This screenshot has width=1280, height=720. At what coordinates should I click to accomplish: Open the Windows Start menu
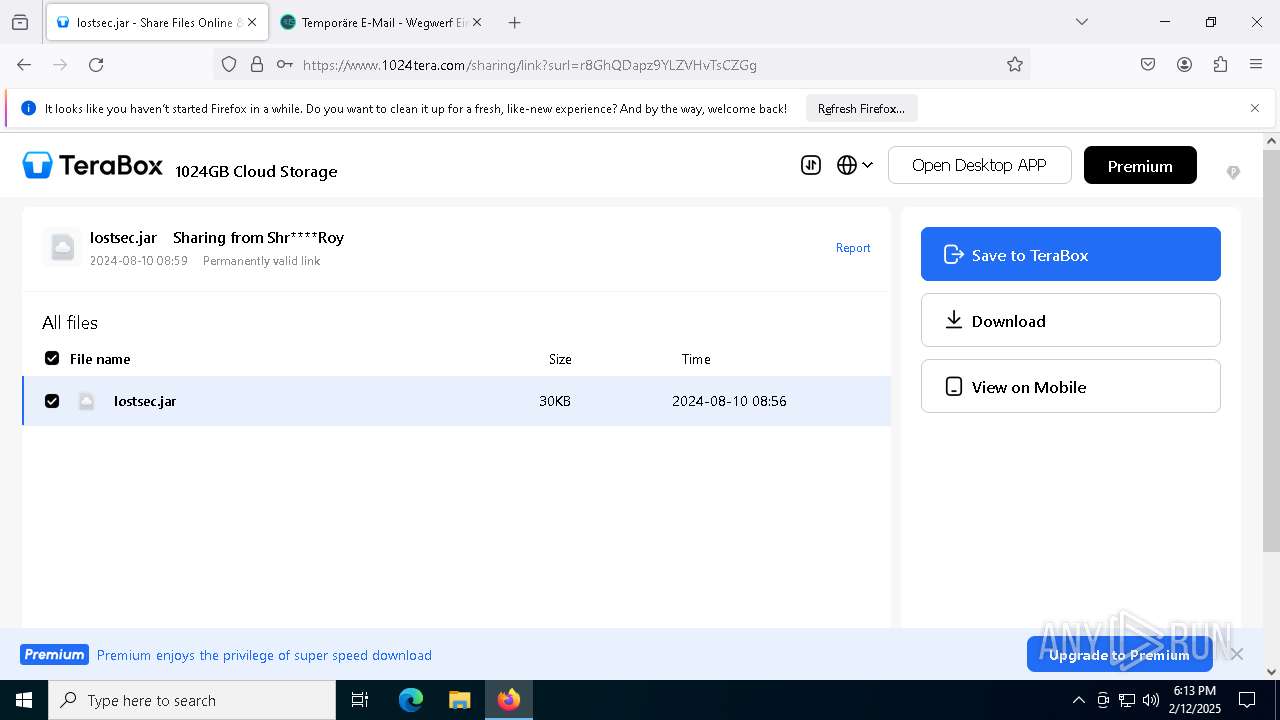coord(24,700)
